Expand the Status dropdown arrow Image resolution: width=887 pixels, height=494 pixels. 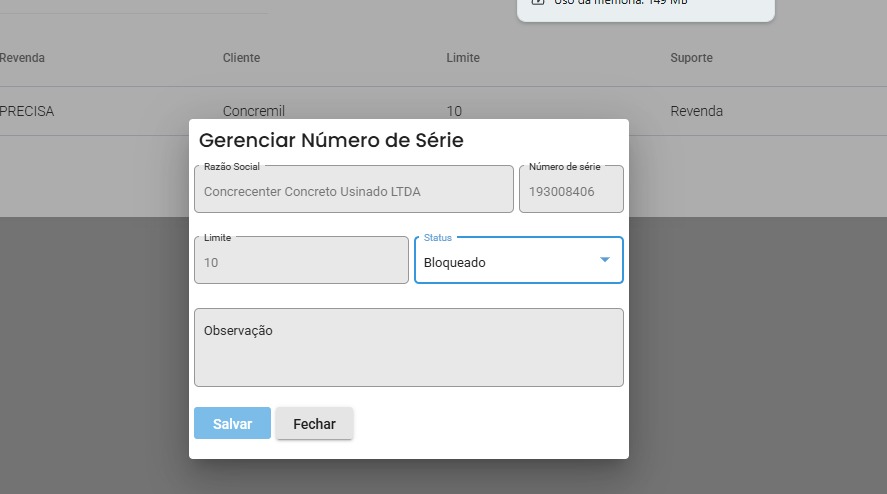pyautogui.click(x=604, y=260)
